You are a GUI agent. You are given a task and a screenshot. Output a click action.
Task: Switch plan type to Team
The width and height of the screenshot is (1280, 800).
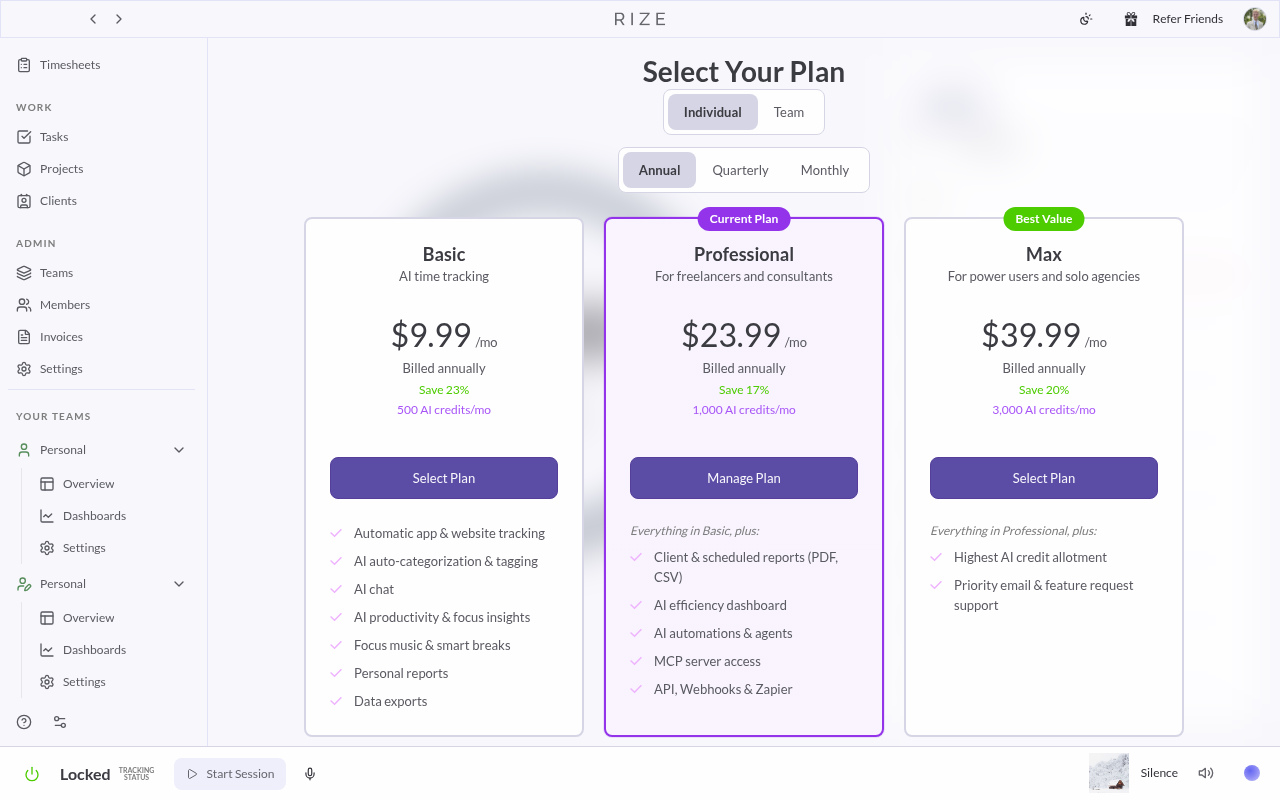click(x=789, y=112)
